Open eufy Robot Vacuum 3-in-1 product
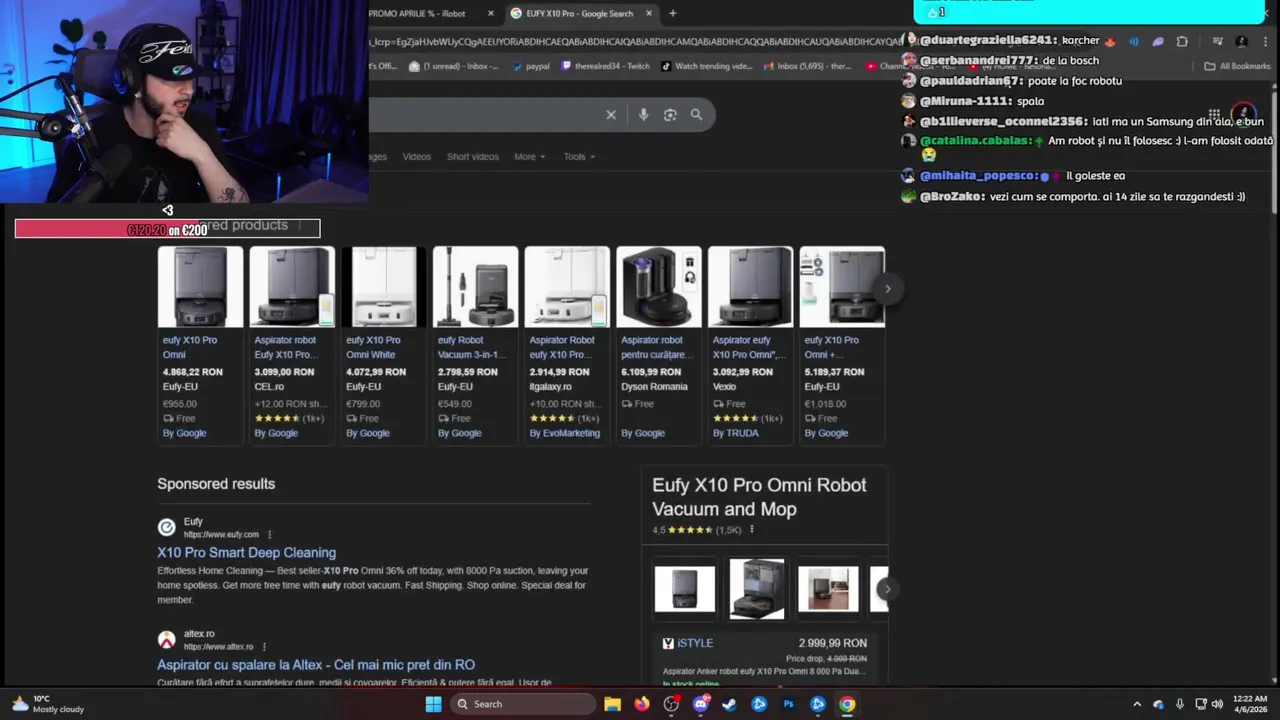Viewport: 1280px width, 720px height. coord(475,344)
